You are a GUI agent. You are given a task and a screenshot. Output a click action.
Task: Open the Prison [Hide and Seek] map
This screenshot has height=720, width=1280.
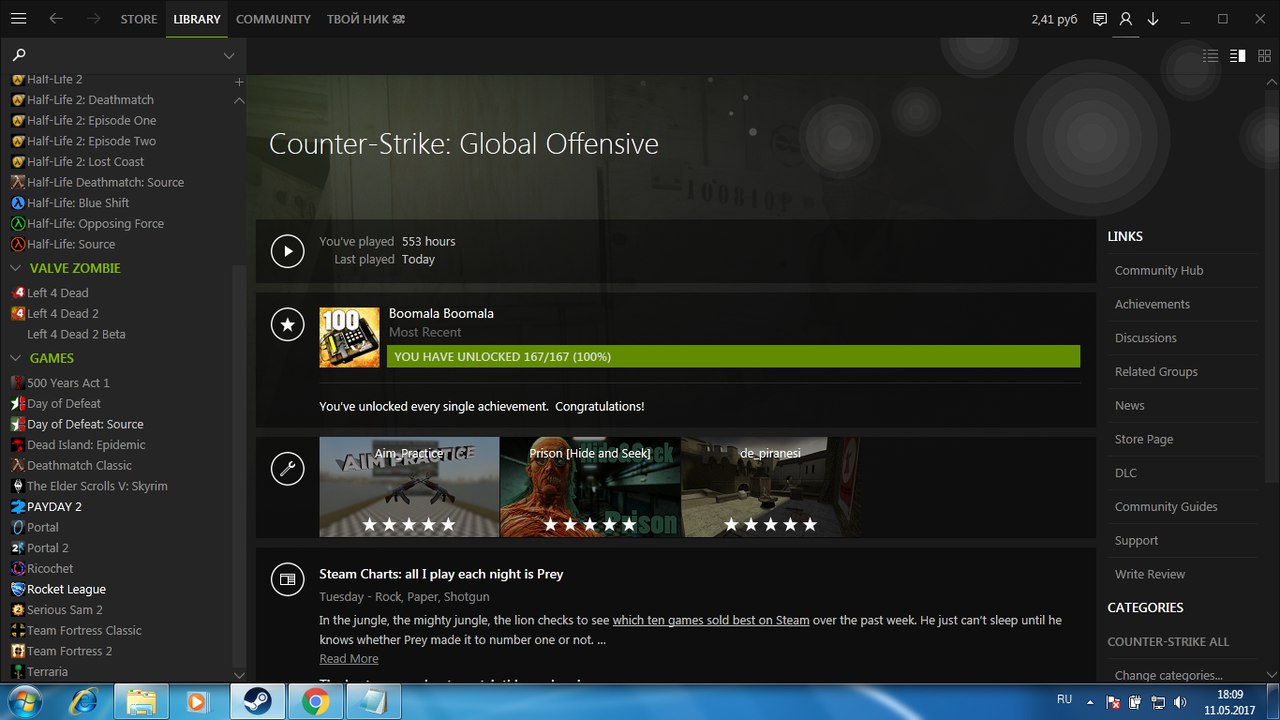590,487
